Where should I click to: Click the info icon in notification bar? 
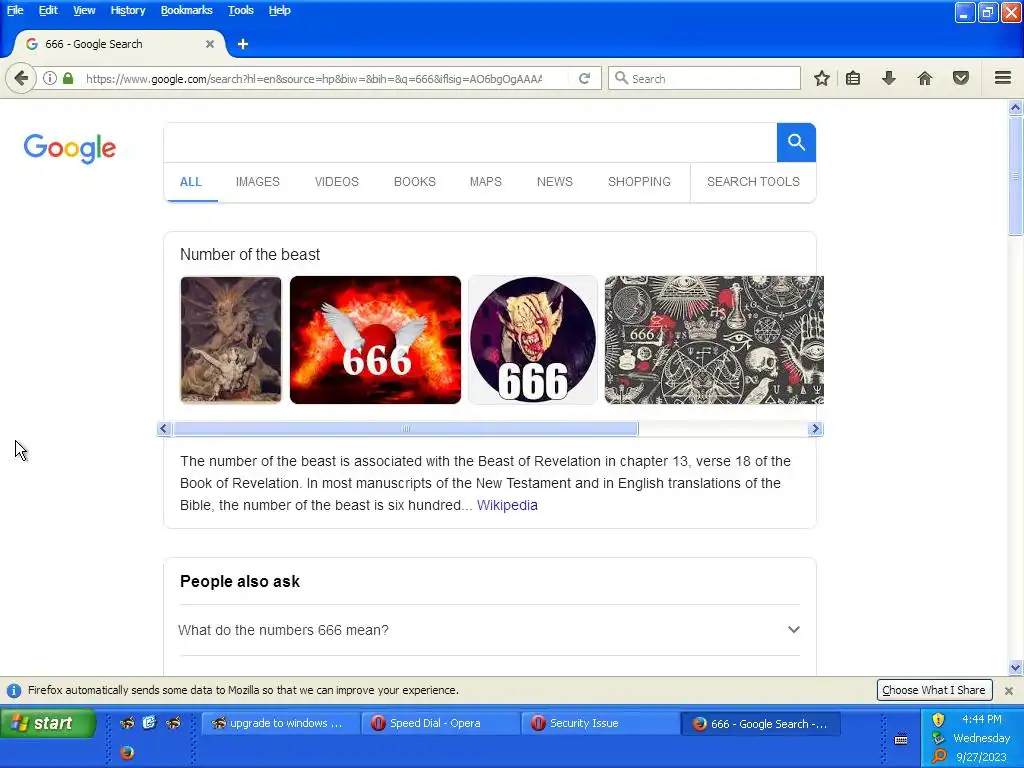click(14, 690)
